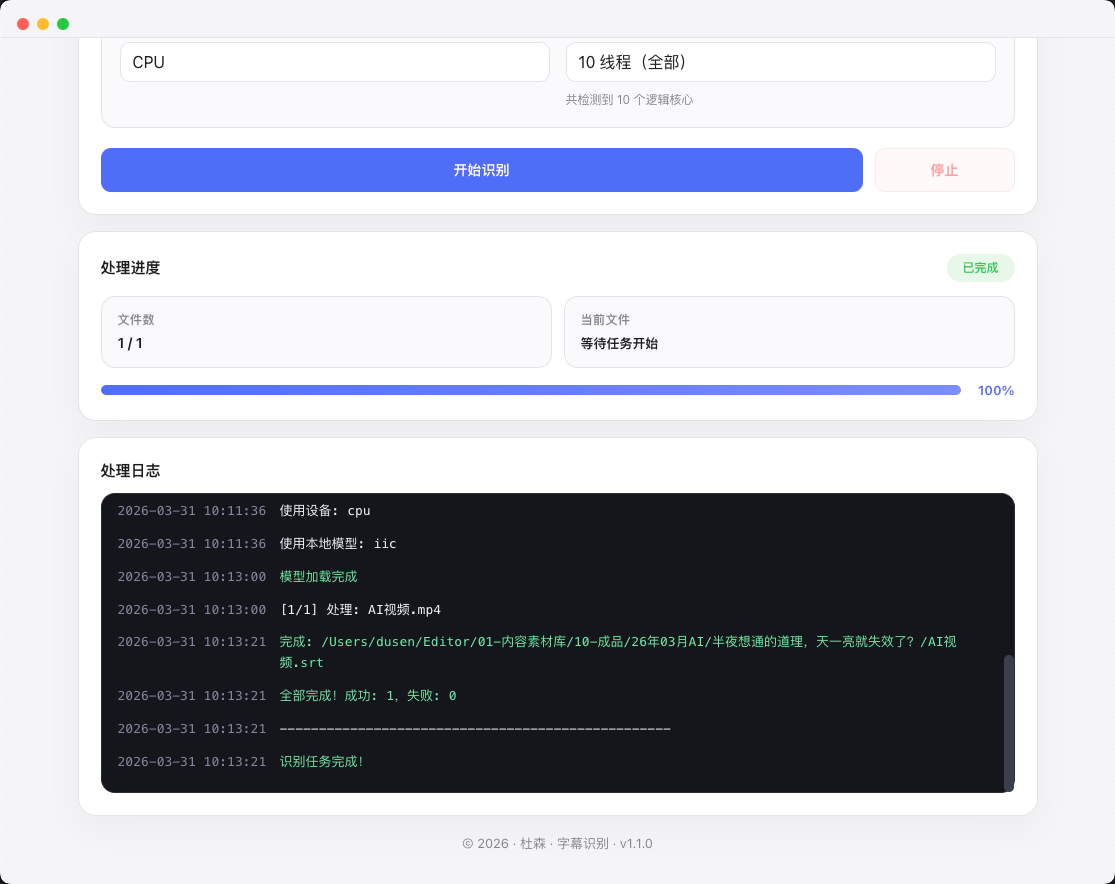
Task: Open the CPU device selector
Action: point(334,62)
